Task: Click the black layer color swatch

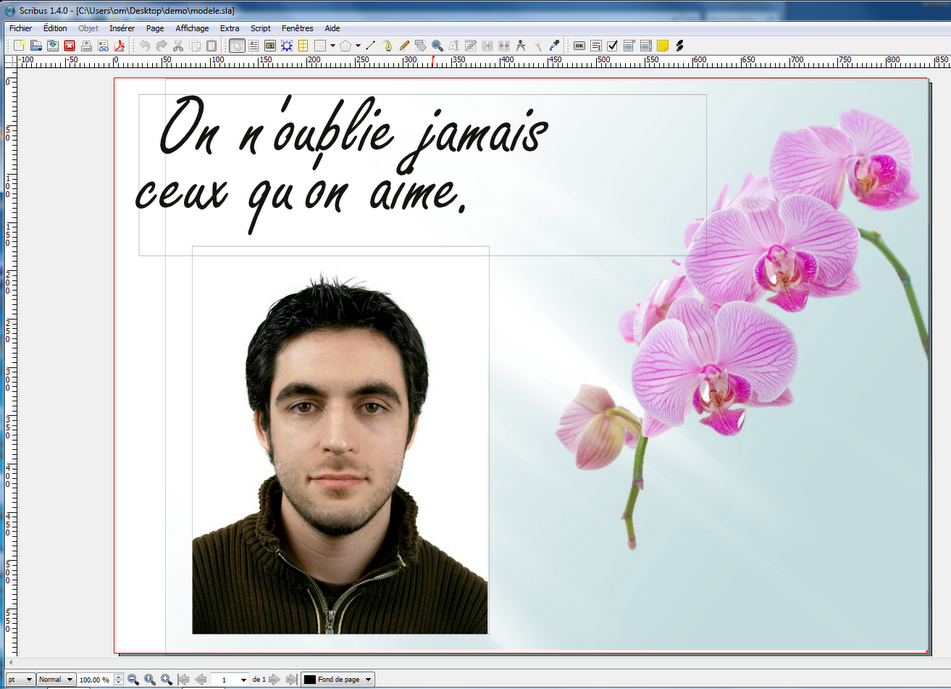Action: pos(310,679)
